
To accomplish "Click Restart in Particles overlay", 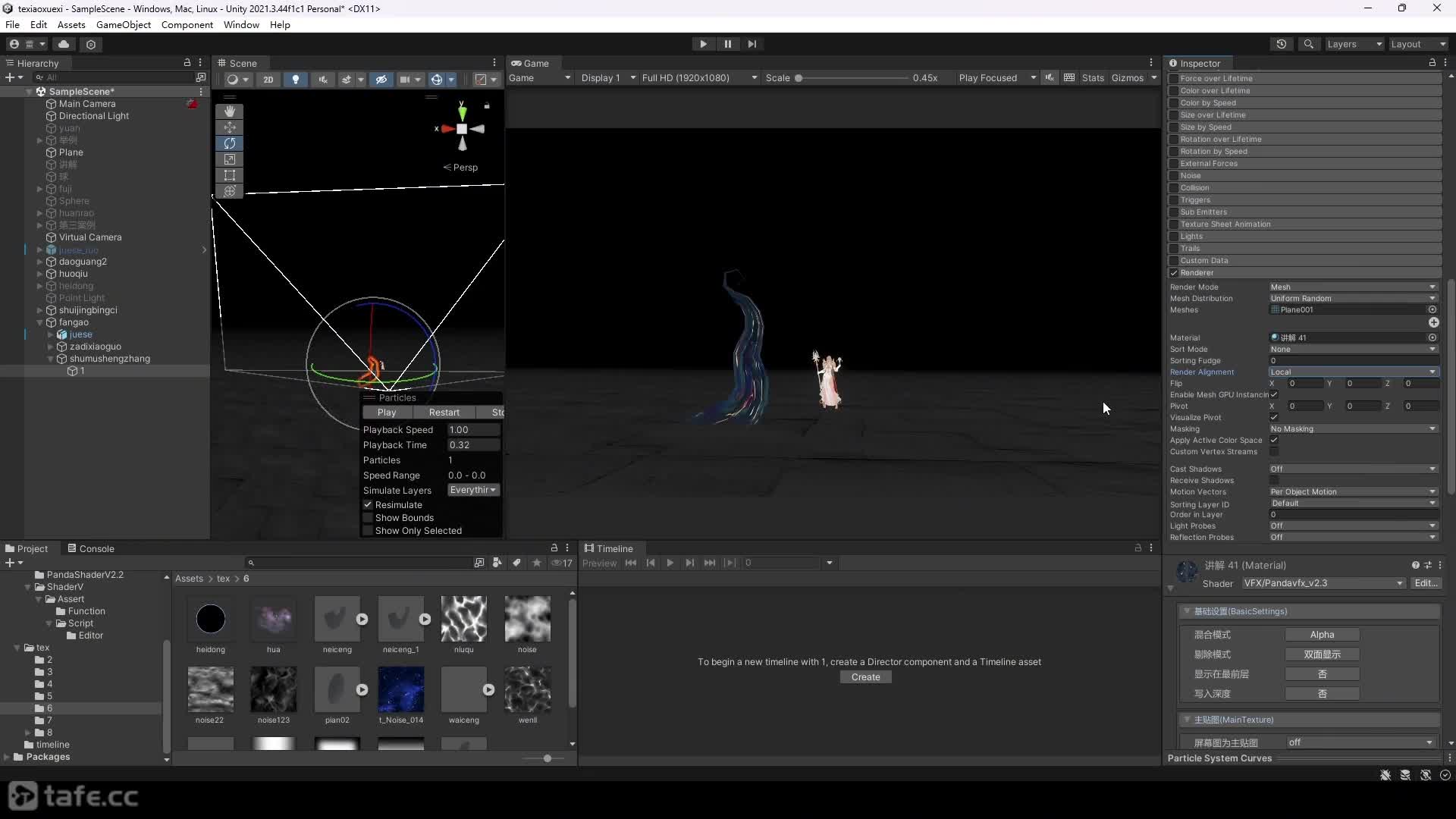I will coord(444,413).
